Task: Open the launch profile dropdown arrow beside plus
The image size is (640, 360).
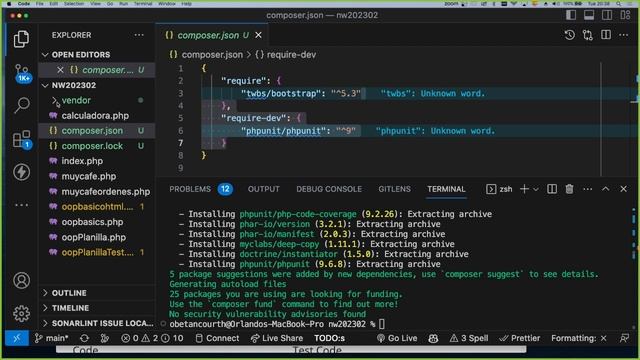Action: 536,189
